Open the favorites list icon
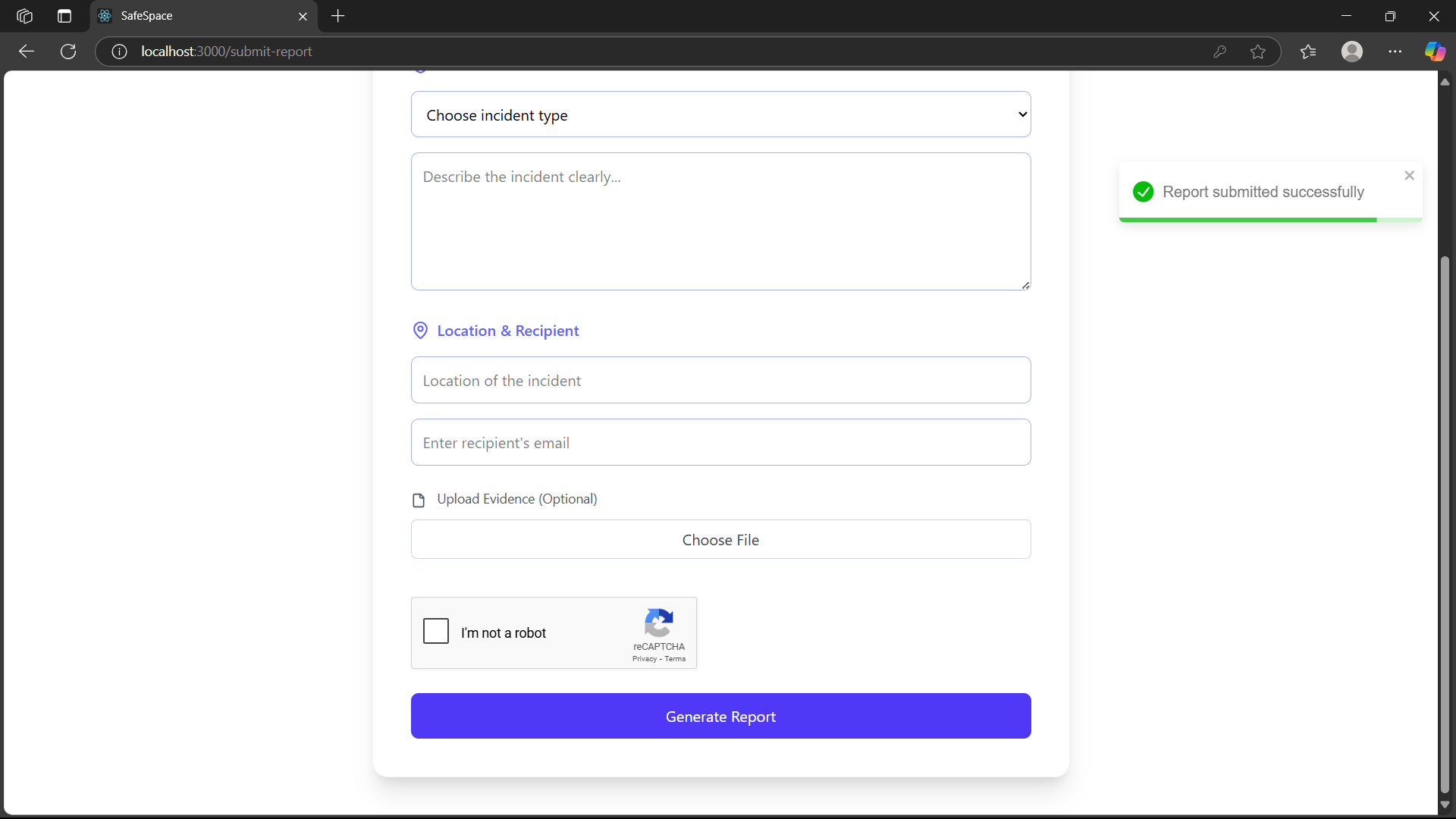Screen dimensions: 1456x819 (1308, 52)
